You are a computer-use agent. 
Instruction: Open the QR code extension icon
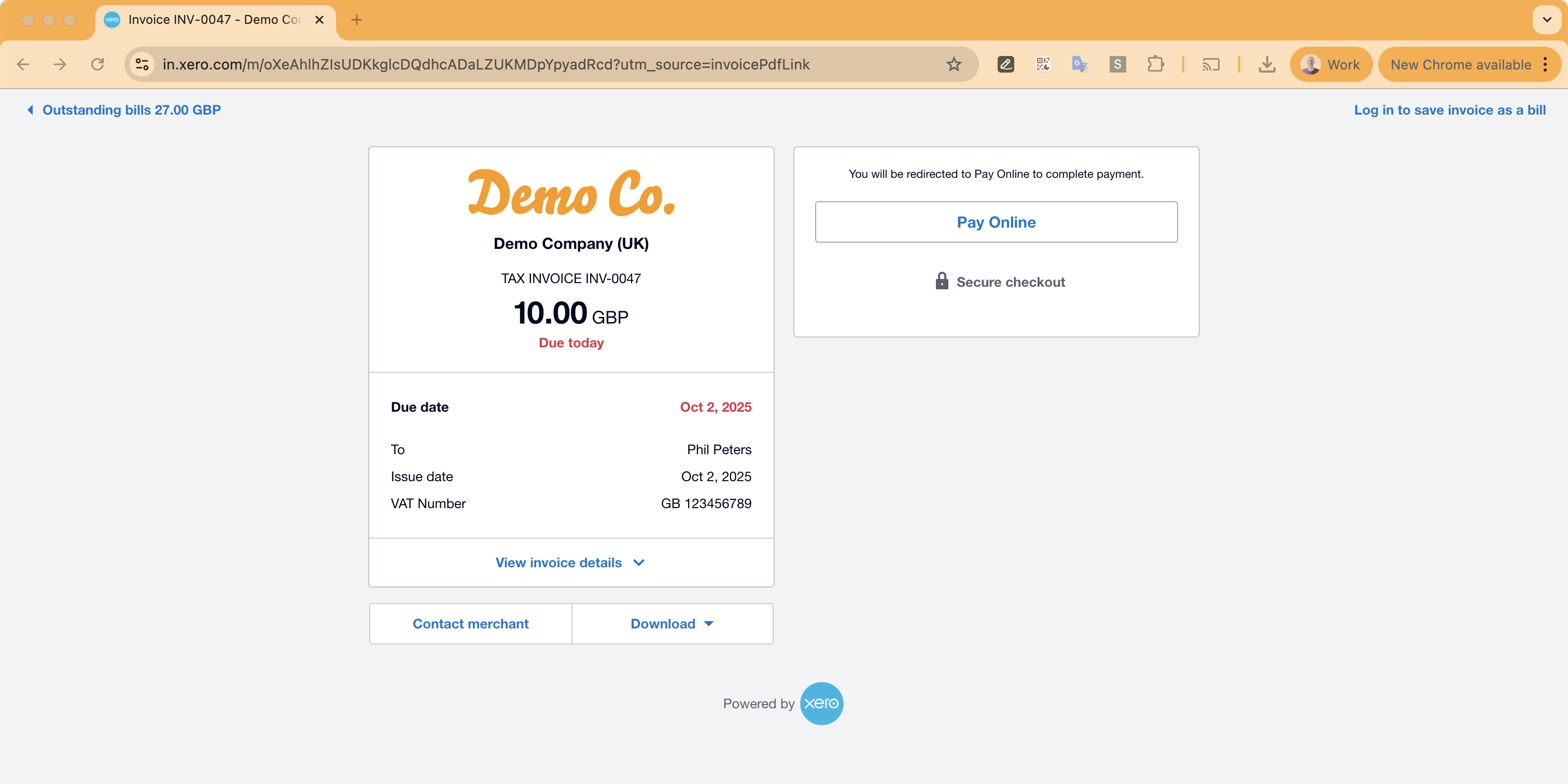(x=1043, y=64)
